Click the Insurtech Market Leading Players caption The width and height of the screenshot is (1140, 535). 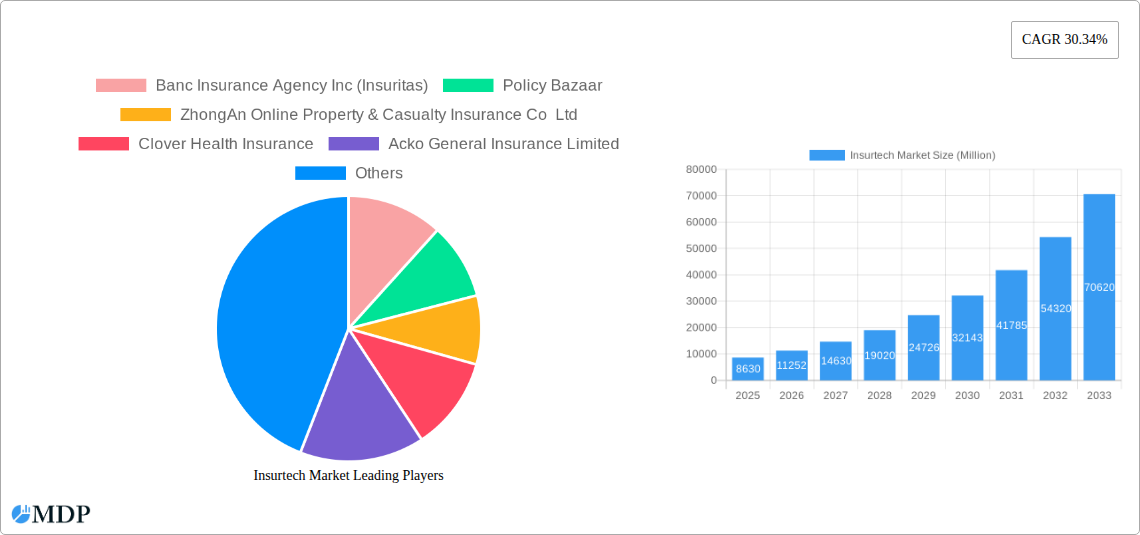348,475
